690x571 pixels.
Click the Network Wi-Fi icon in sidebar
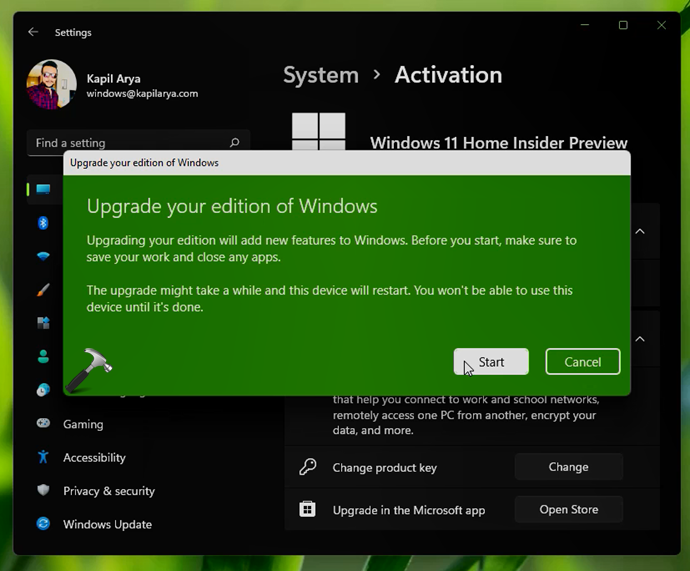point(43,257)
